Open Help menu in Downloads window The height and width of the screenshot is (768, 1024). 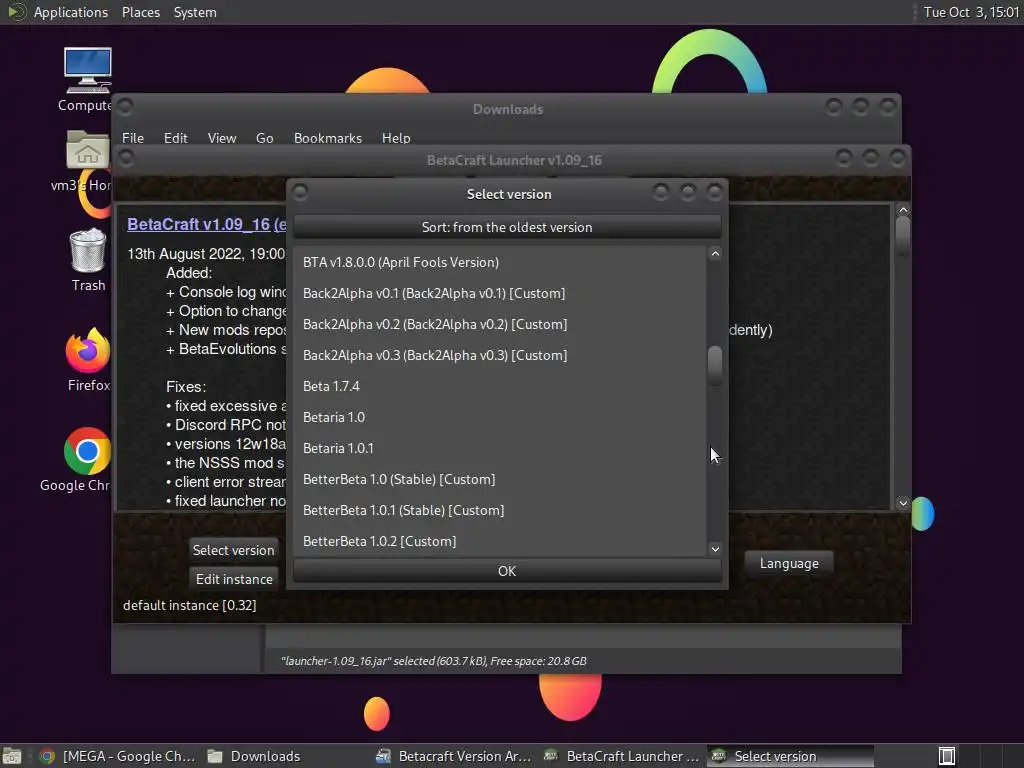pos(396,138)
